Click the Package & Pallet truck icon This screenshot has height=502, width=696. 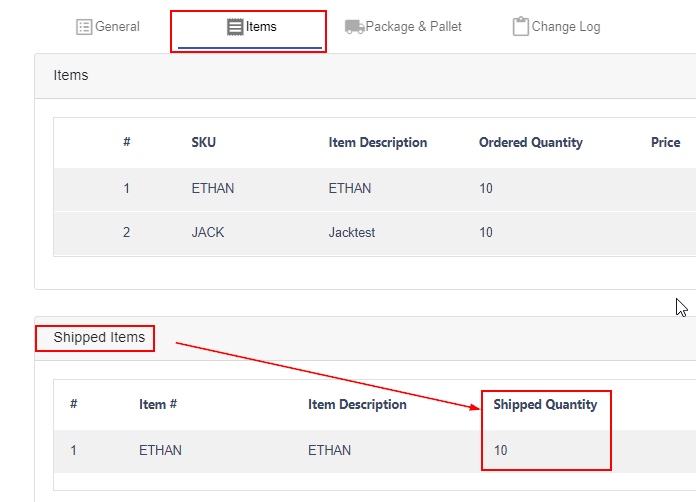pyautogui.click(x=354, y=27)
